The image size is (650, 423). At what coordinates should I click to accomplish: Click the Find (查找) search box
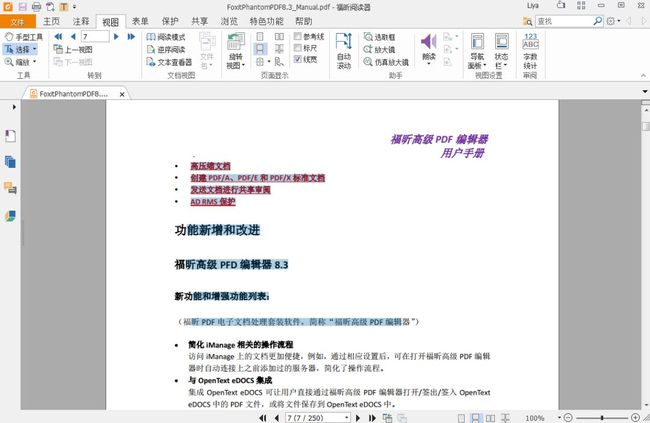[564, 21]
